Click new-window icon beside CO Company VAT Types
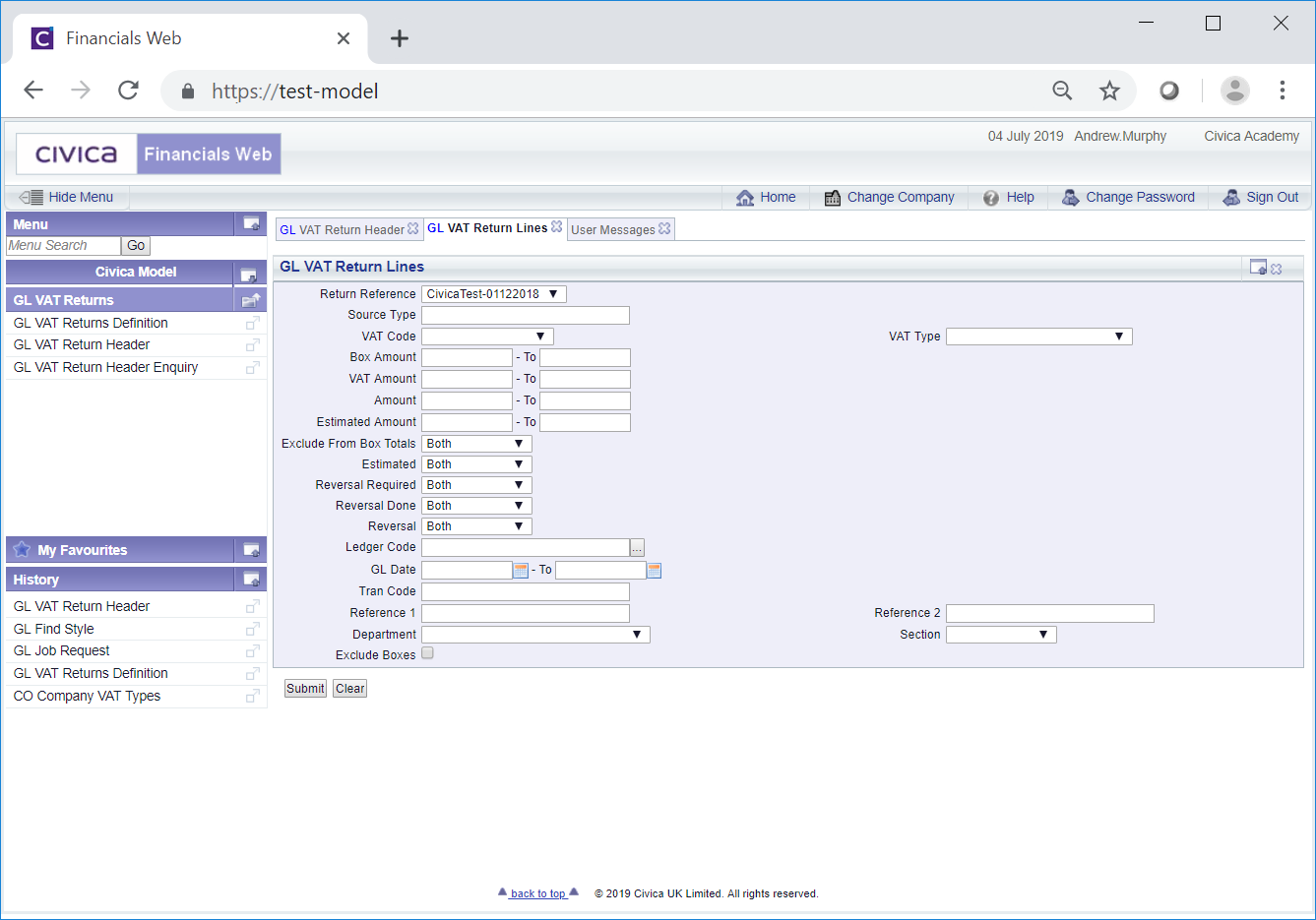The width and height of the screenshot is (1316, 920). (253, 697)
